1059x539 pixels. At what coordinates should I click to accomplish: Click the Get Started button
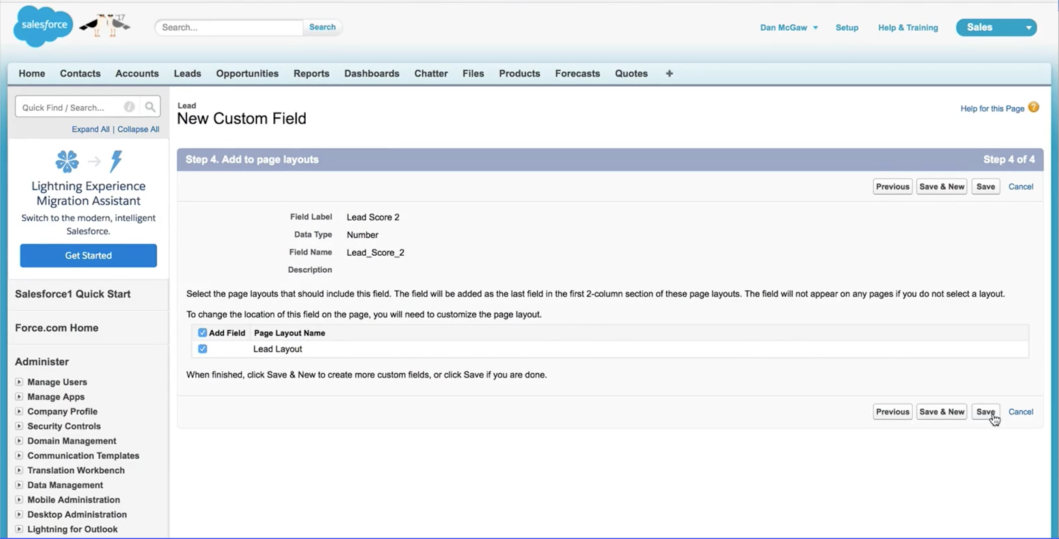click(x=88, y=255)
